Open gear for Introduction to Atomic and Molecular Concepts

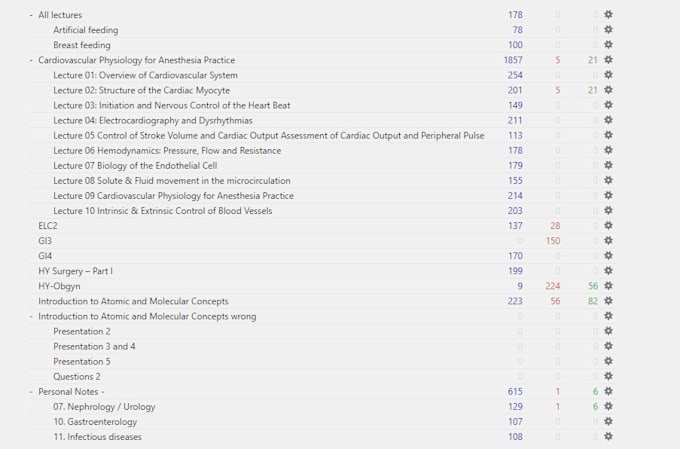[x=608, y=301]
